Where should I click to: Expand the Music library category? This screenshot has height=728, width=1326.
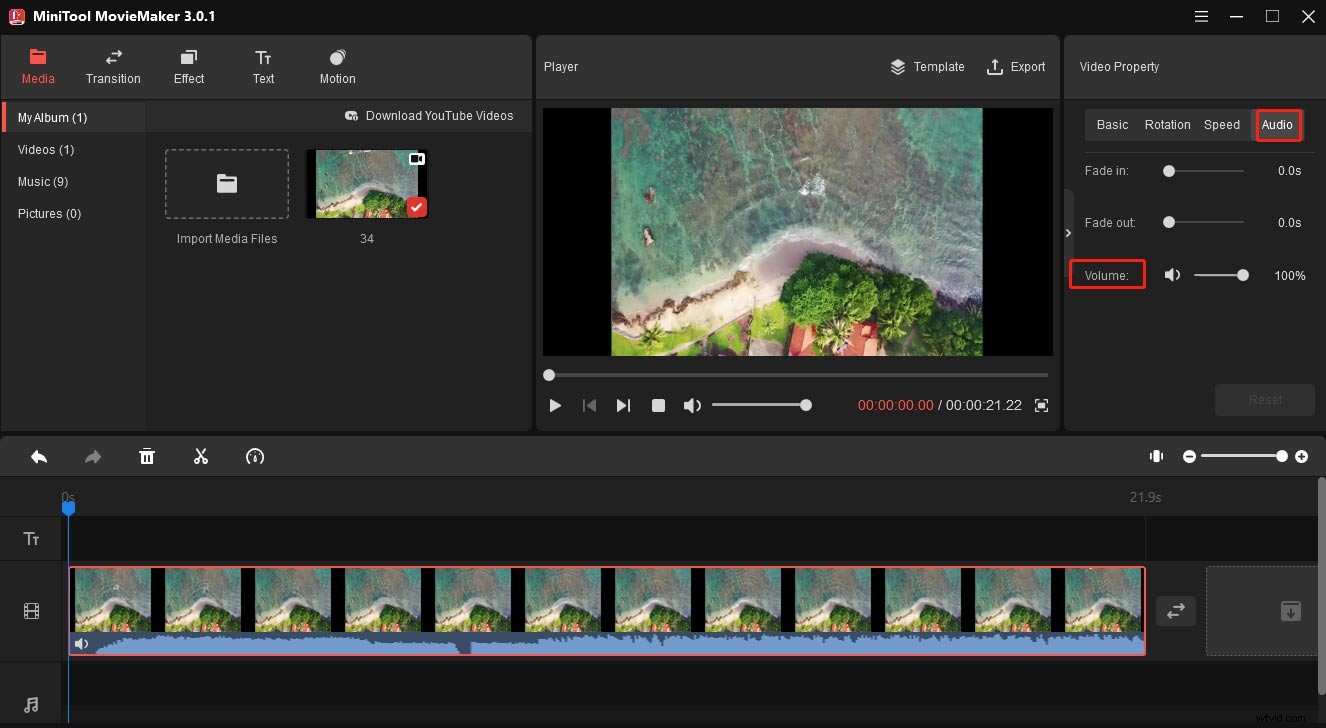43,181
